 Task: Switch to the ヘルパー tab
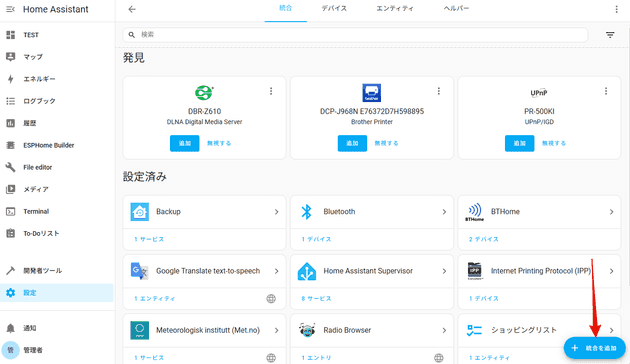pos(456,8)
